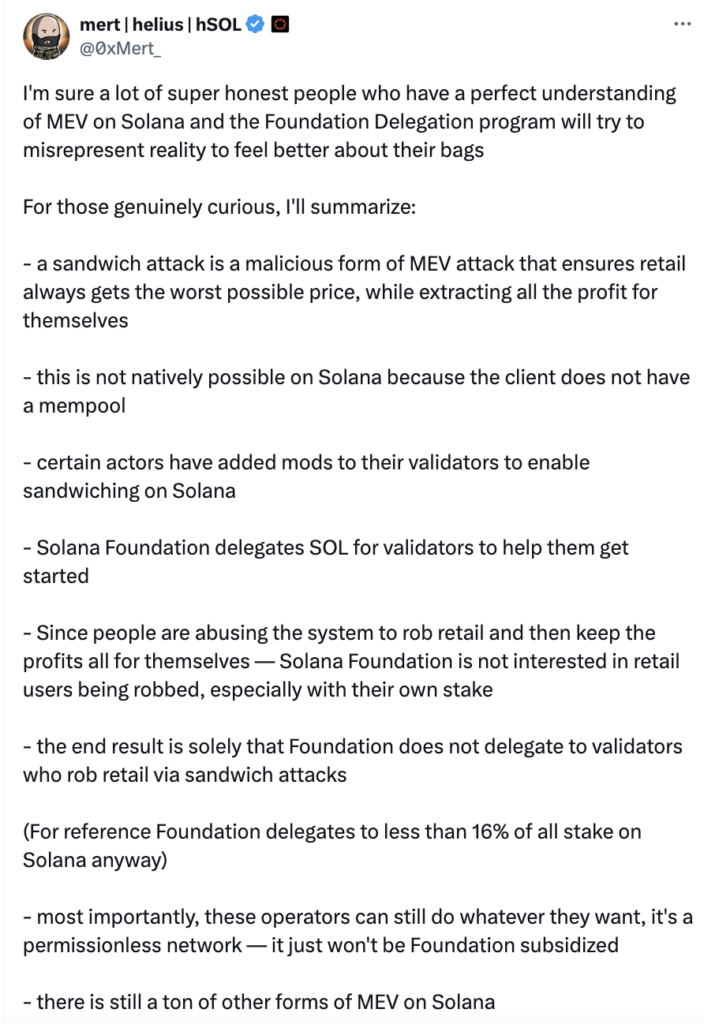Click the 'most importantly, these operators' paragraph
This screenshot has height=1024, width=704.
pyautogui.click(x=357, y=931)
